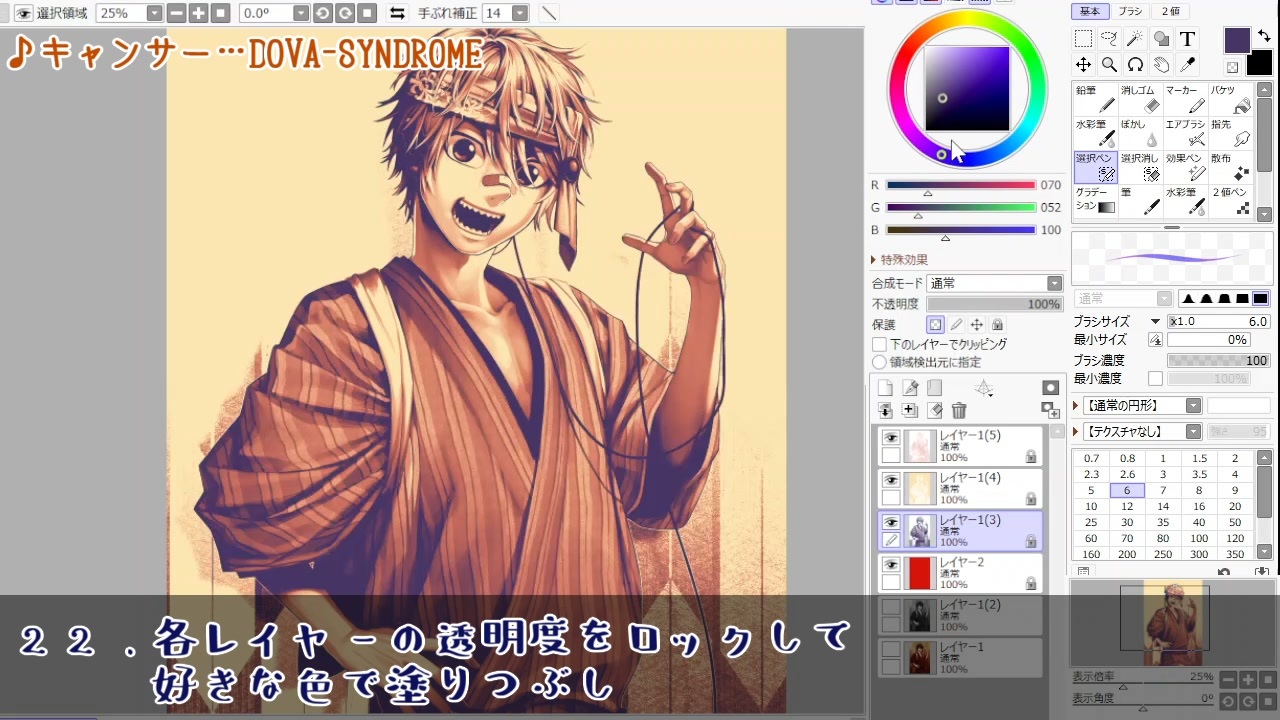This screenshot has height=720, width=1280.
Task: Create a new normal layer
Action: (885, 388)
